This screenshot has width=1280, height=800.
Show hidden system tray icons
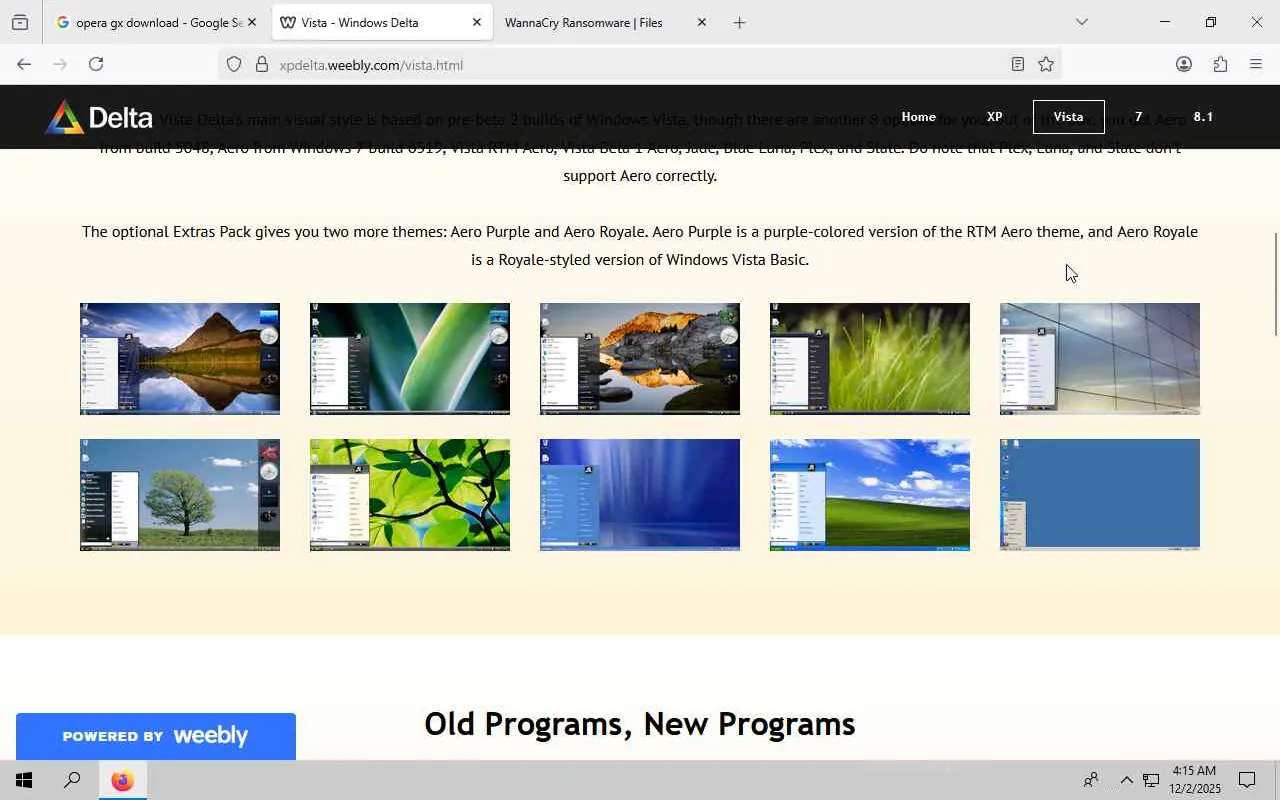pos(1126,780)
